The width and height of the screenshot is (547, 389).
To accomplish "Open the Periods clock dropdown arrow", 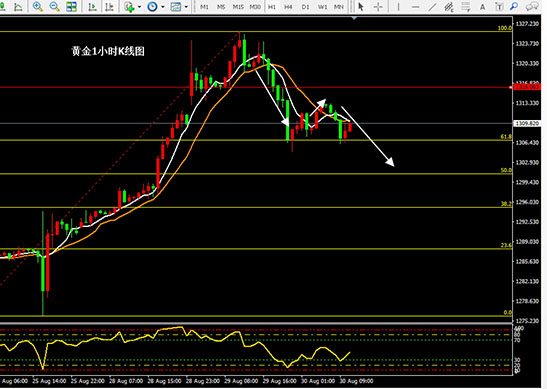I will click(163, 7).
